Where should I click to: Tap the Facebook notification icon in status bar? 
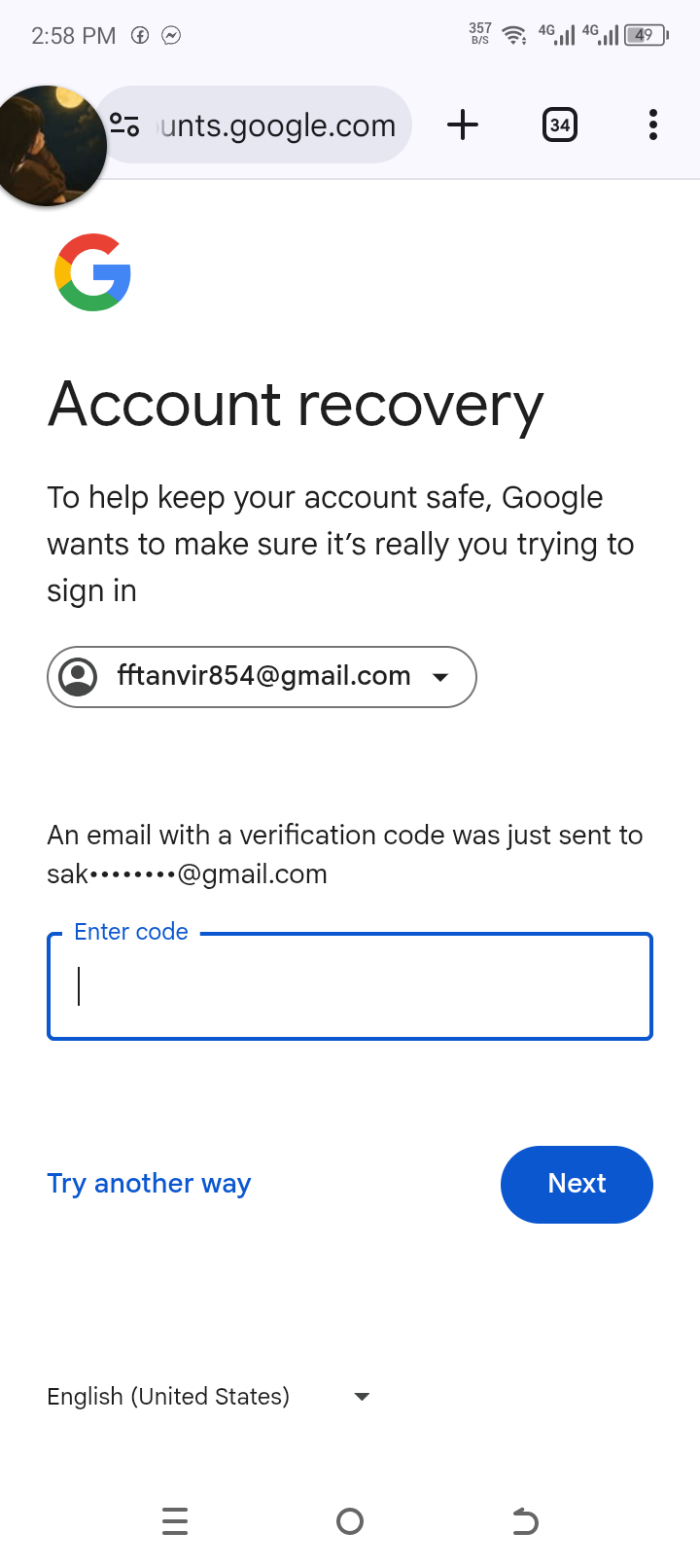[140, 36]
